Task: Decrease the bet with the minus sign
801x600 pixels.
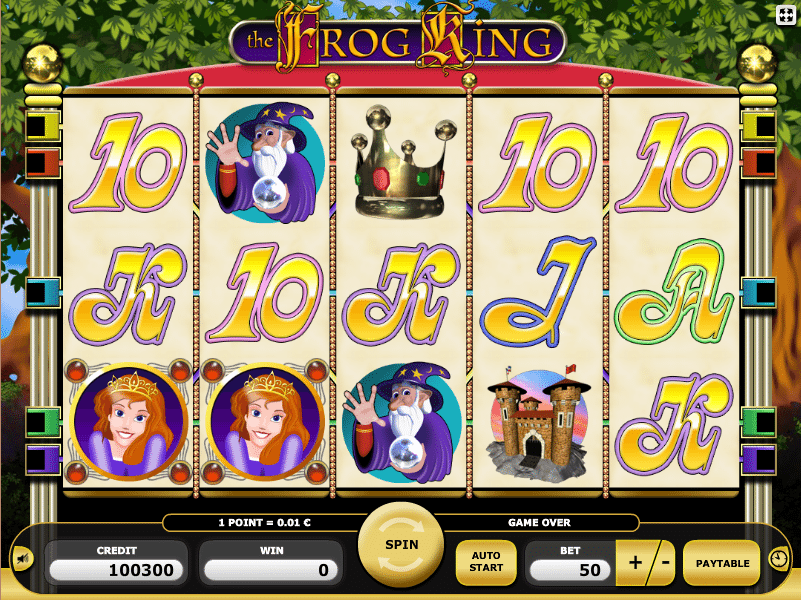Action: pyautogui.click(x=665, y=563)
